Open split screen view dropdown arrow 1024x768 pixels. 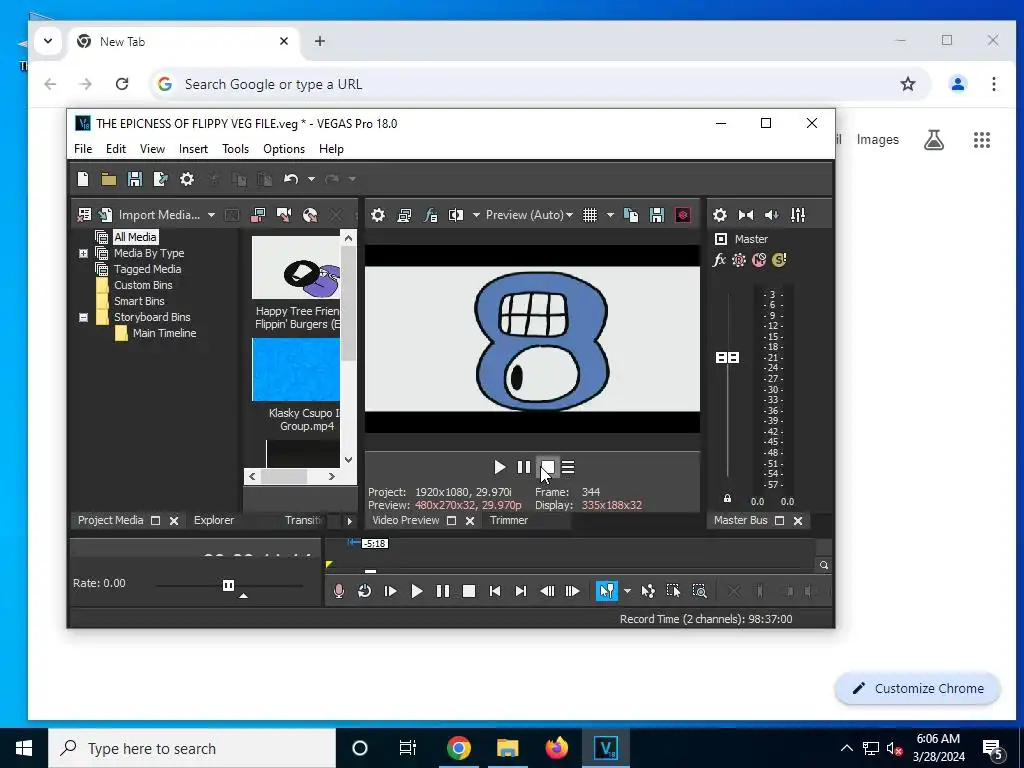click(476, 215)
